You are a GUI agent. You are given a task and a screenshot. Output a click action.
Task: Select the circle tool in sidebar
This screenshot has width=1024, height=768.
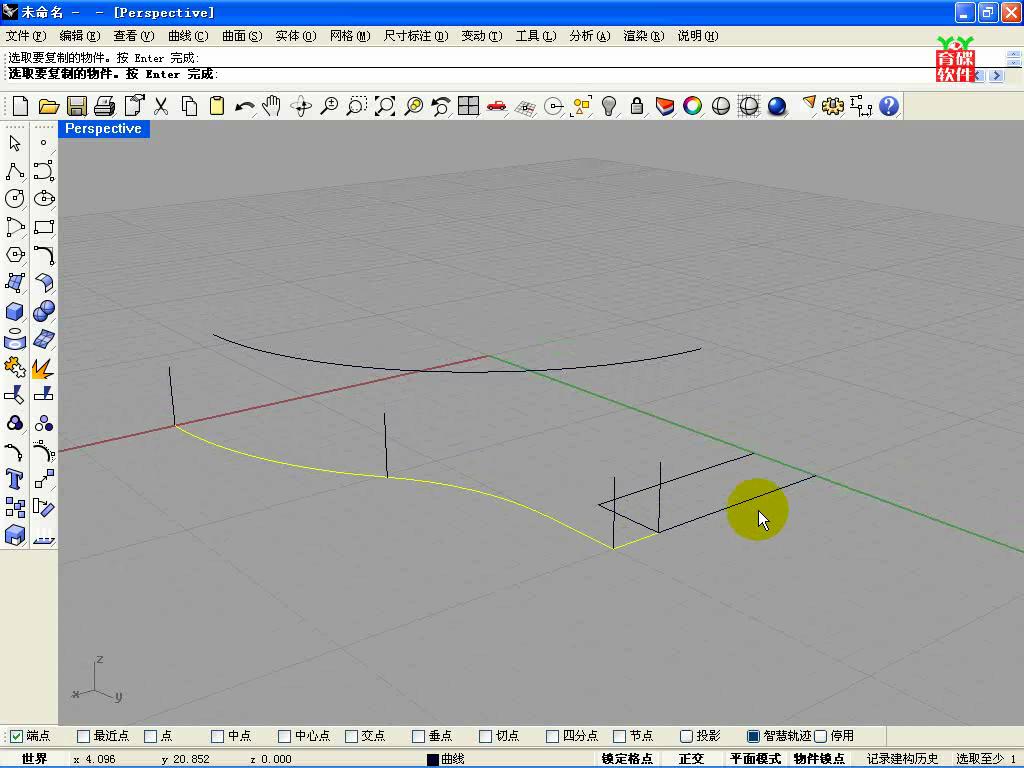tap(14, 199)
